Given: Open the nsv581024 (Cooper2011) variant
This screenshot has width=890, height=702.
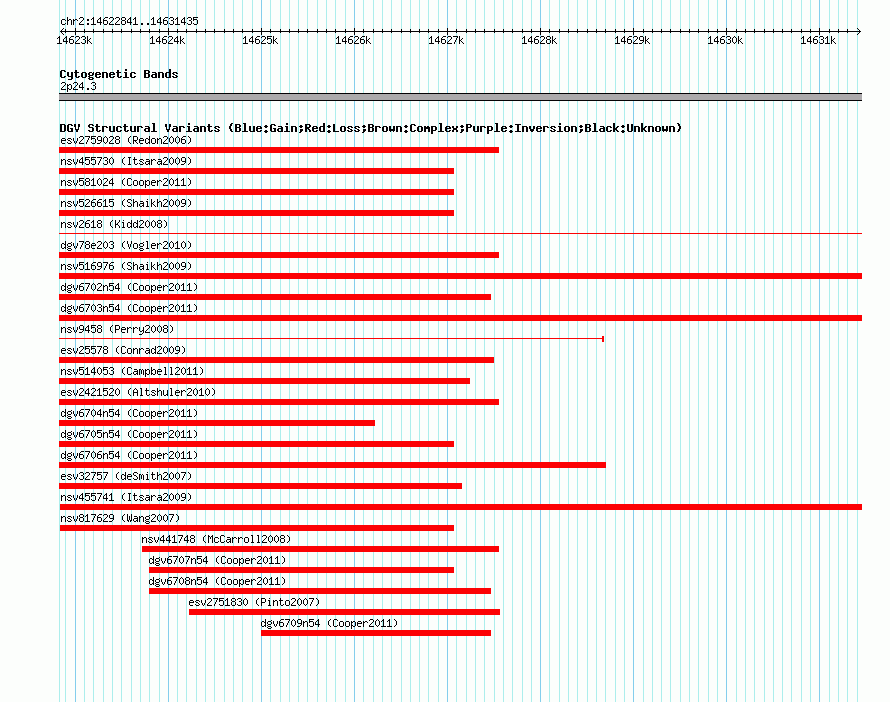Looking at the screenshot, I should pos(126,182).
